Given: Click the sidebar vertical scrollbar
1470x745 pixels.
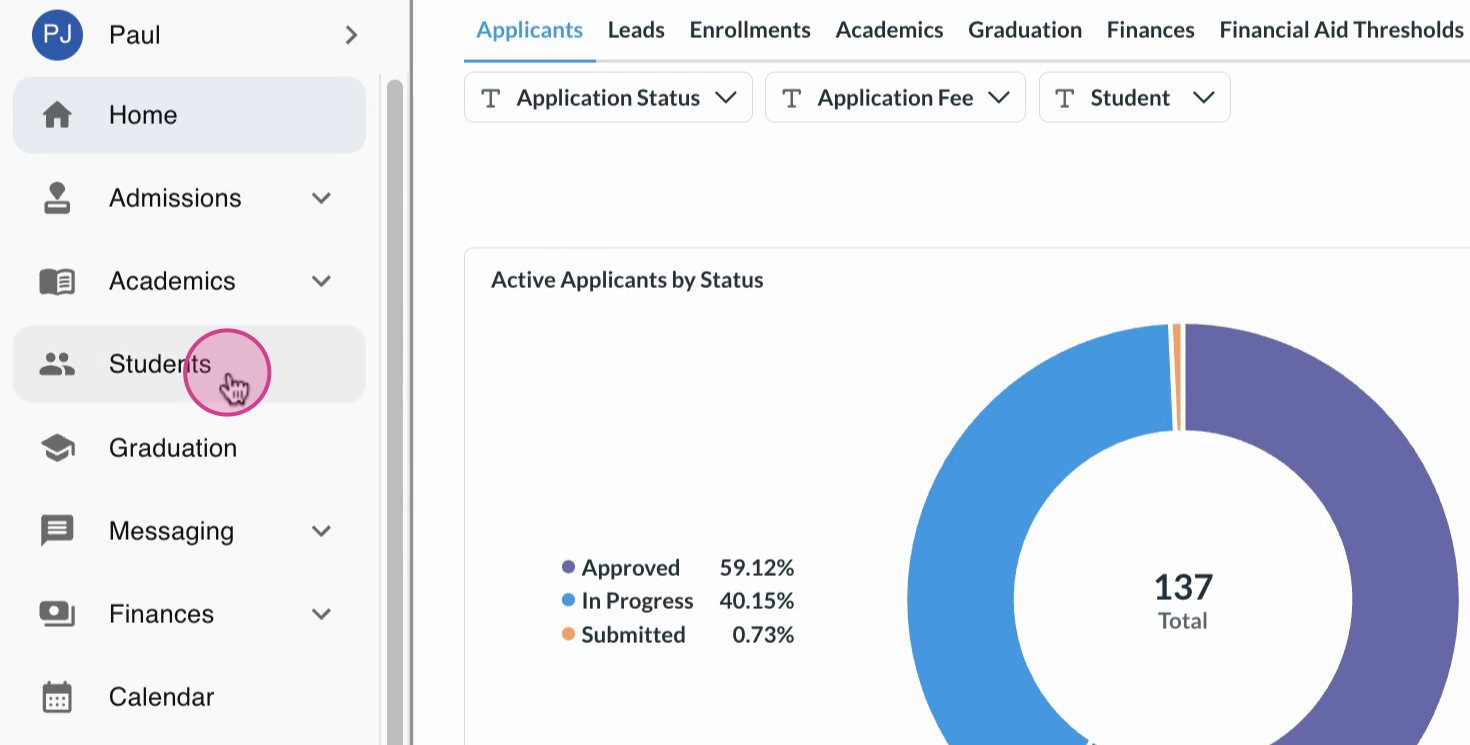Looking at the screenshot, I should point(394,410).
